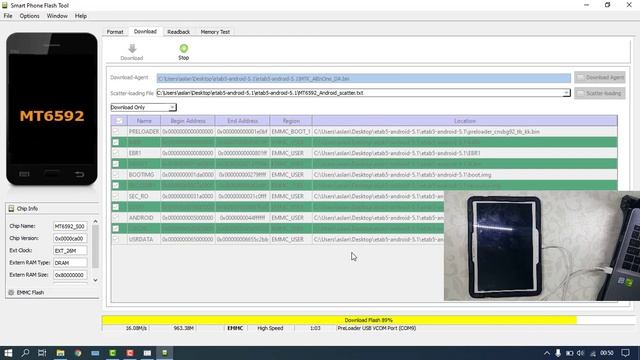Viewport: 640px width, 360px height.
Task: Click the Chip Info panel icon
Action: tap(11, 209)
